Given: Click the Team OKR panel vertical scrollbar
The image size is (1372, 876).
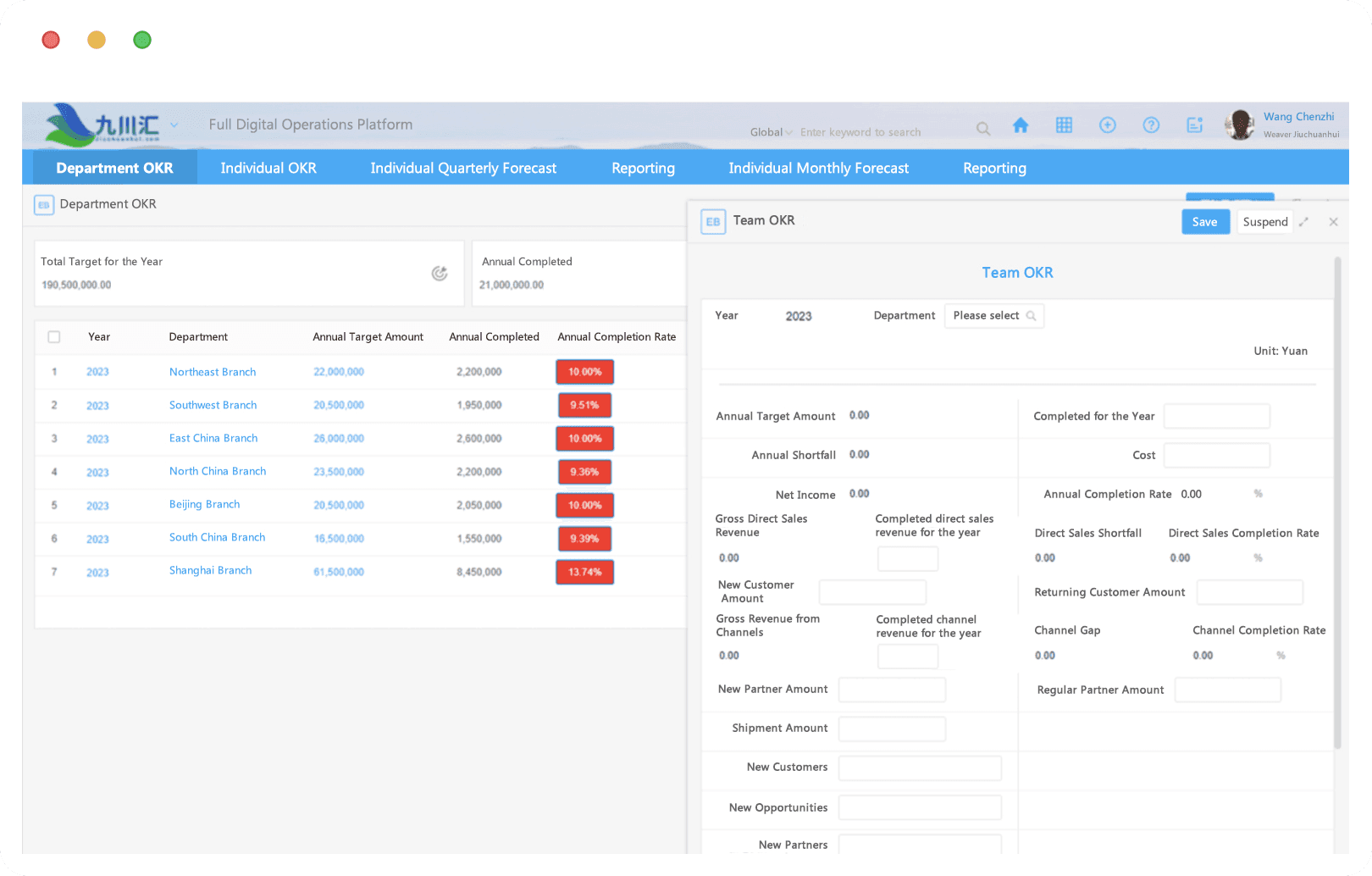Looking at the screenshot, I should (x=1337, y=503).
